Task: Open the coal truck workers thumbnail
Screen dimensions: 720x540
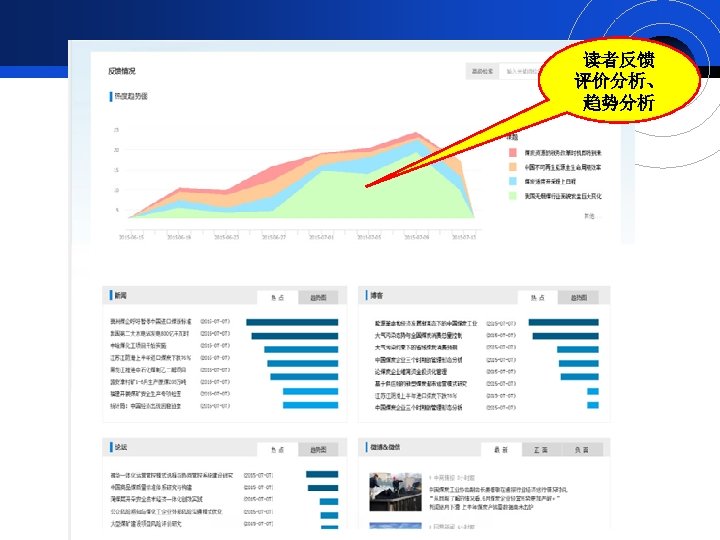Action: click(395, 492)
